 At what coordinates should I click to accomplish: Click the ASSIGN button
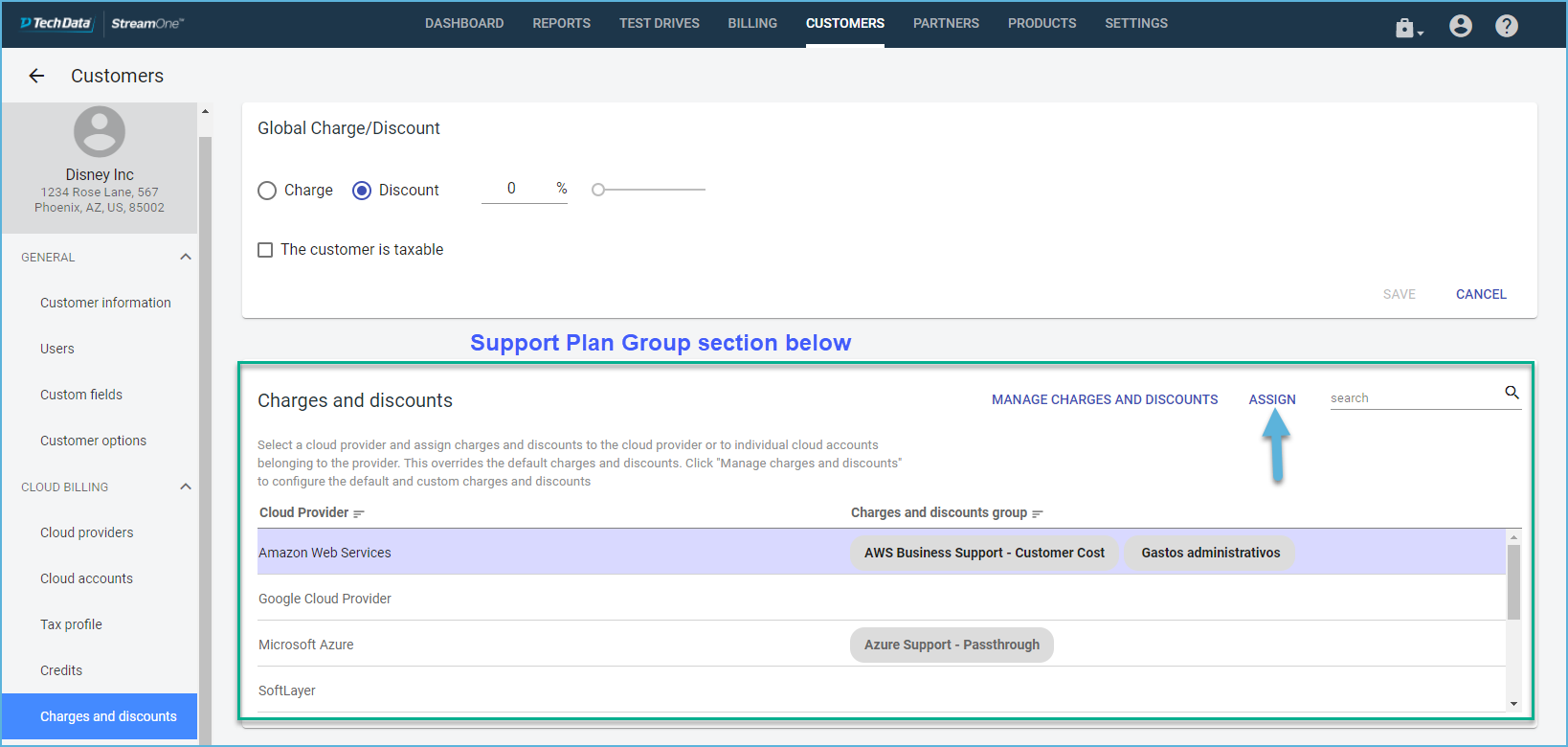[x=1272, y=399]
